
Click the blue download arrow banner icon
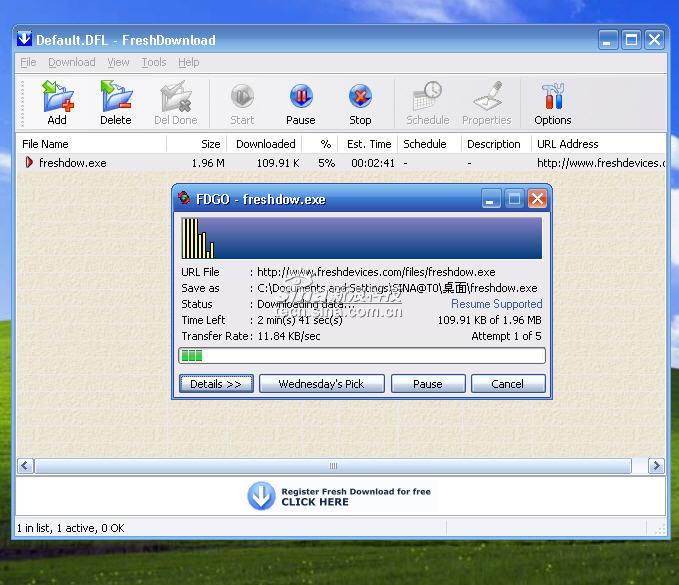261,496
